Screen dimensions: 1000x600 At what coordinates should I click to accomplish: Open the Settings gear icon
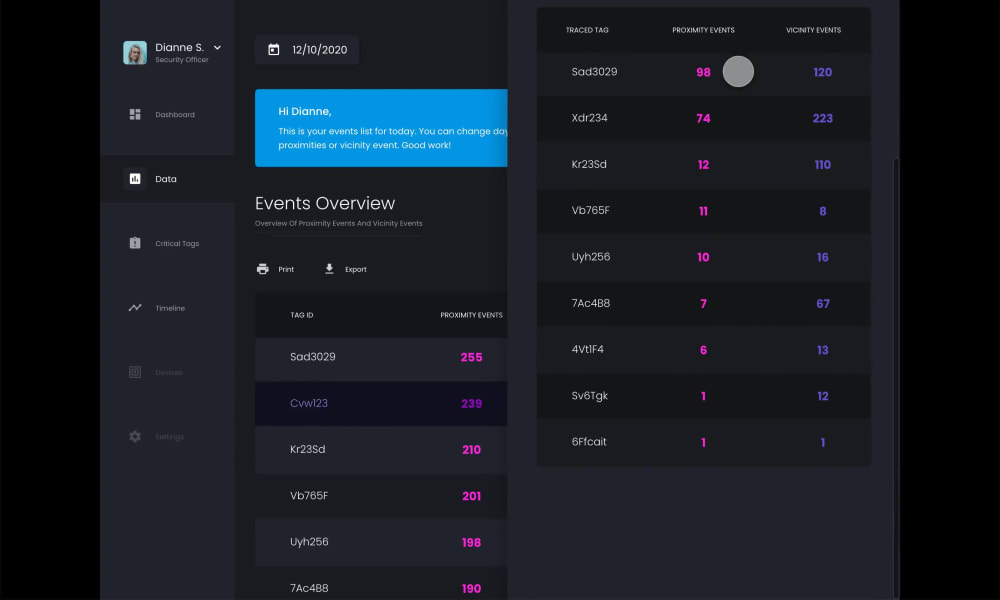click(135, 436)
